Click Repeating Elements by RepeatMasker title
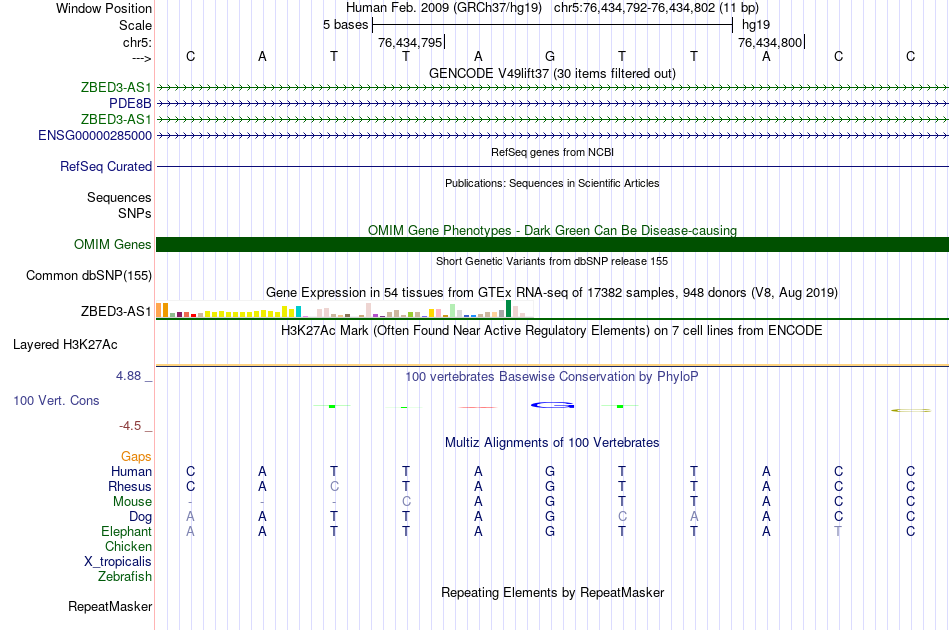Screen dimensions: 950x630 click(x=552, y=592)
